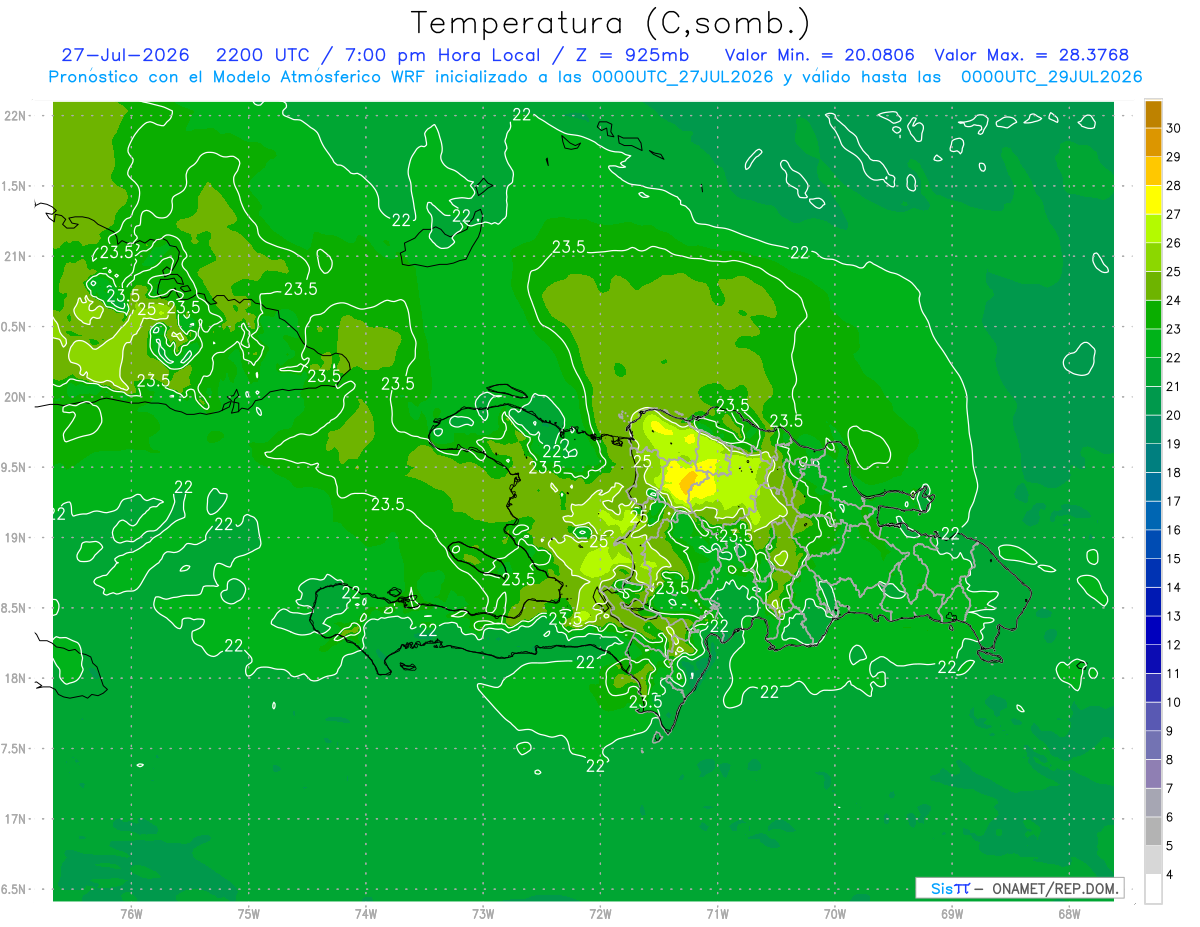Click blue legend swatch between 14 and 15
Image resolution: width=1200 pixels, height=927 pixels.
[1153, 573]
